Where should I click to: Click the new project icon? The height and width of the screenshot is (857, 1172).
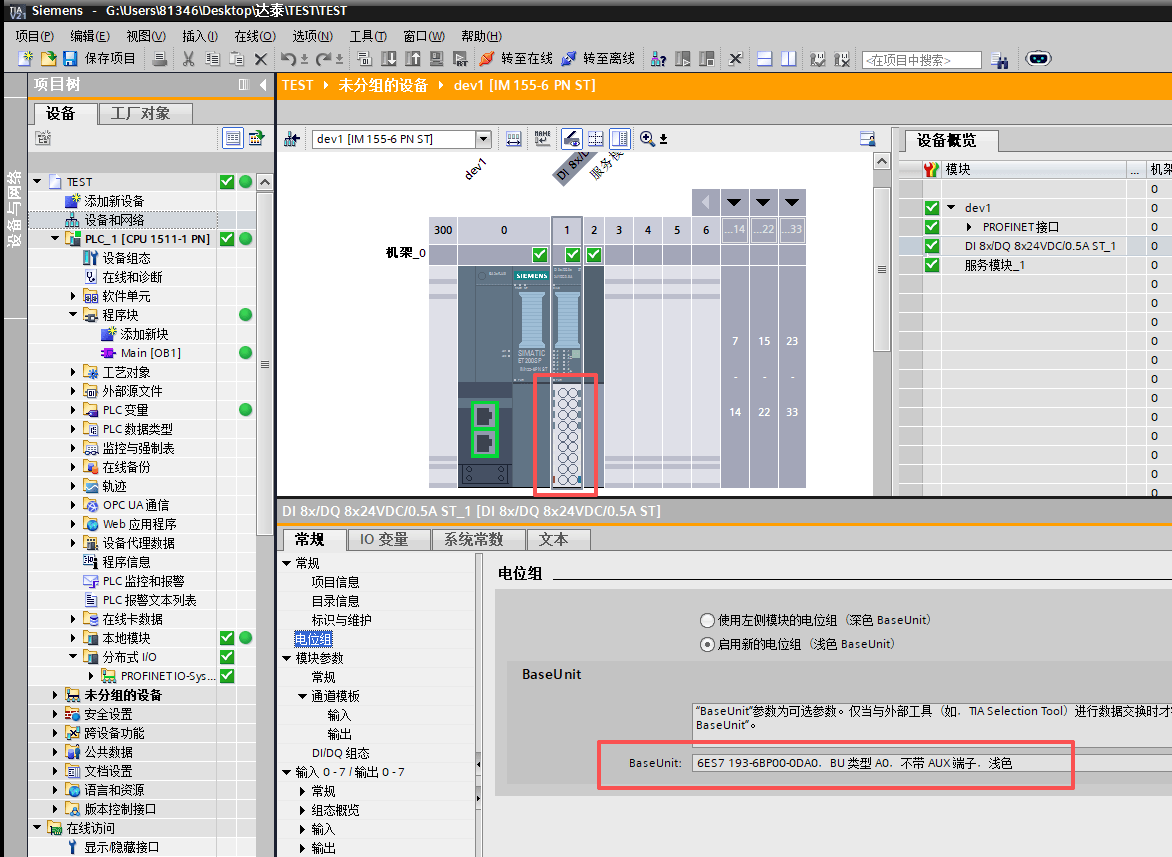[x=25, y=59]
